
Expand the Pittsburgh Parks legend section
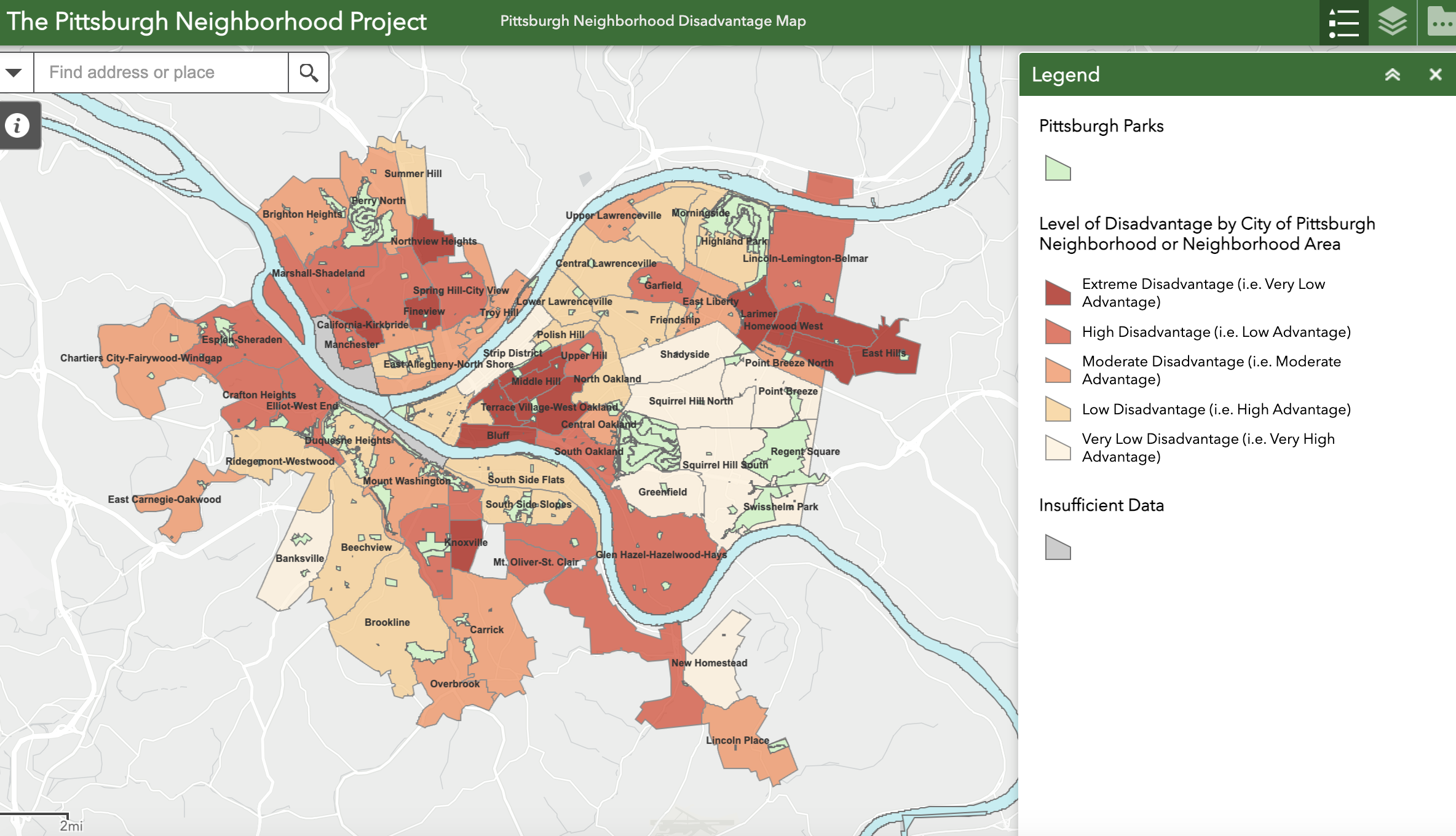click(x=1101, y=126)
